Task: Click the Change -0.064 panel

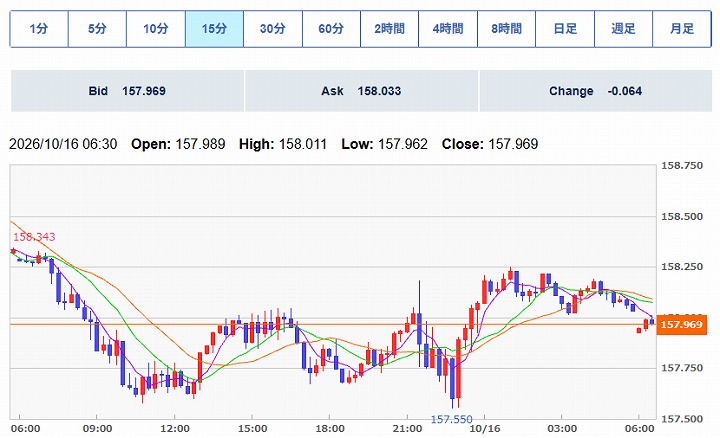Action: point(596,91)
